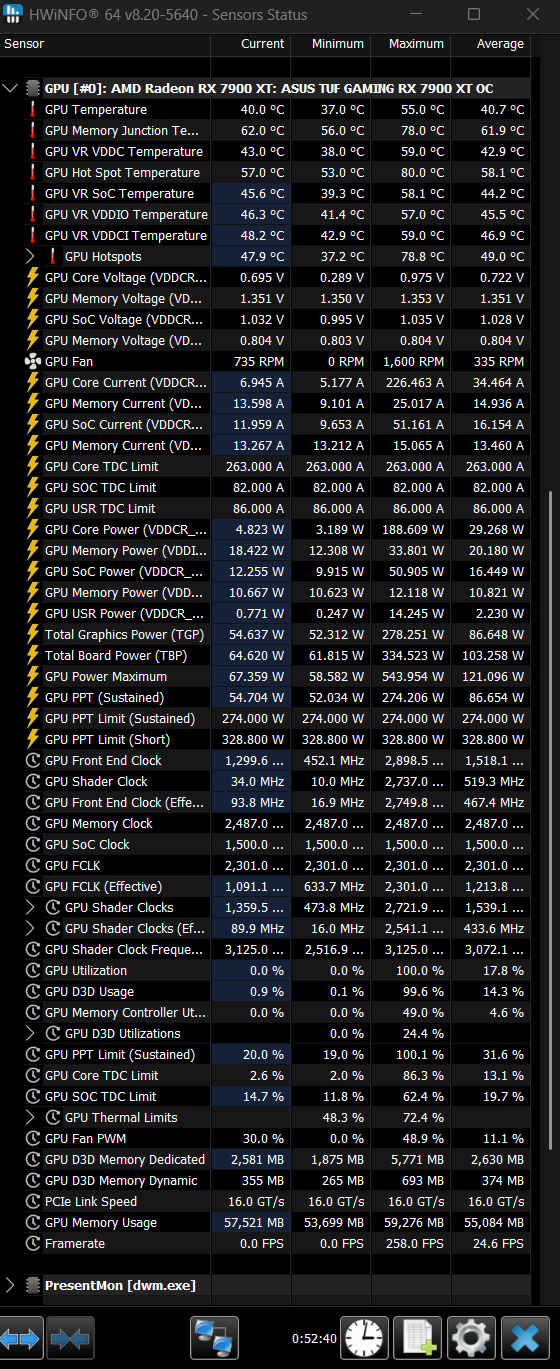
Task: Expand the GPU D3D Utilizations subgroup
Action: [31, 1033]
